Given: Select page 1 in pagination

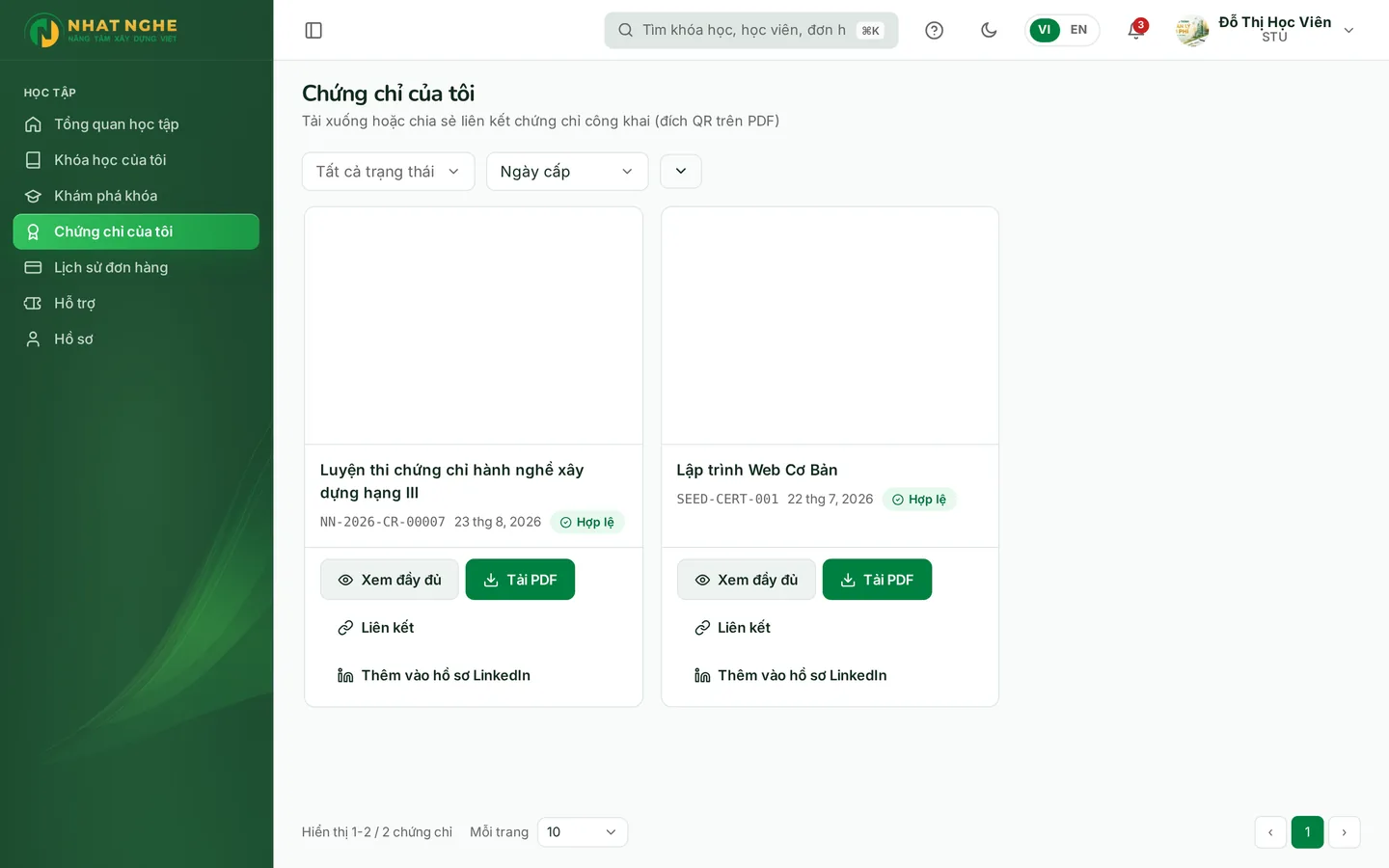Looking at the screenshot, I should [x=1307, y=832].
